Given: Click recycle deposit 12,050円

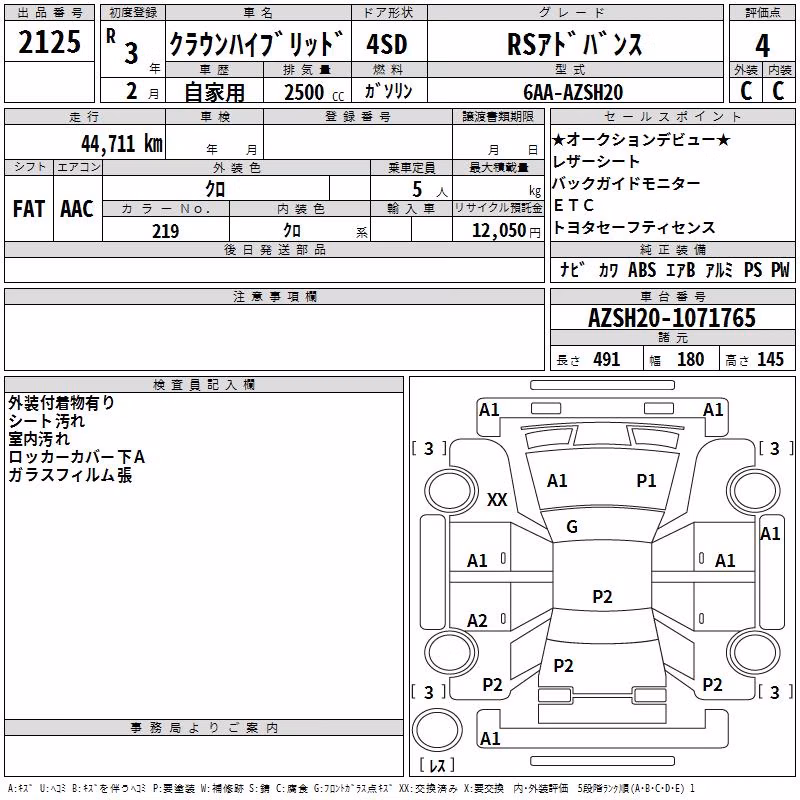Looking at the screenshot, I should (506, 231).
